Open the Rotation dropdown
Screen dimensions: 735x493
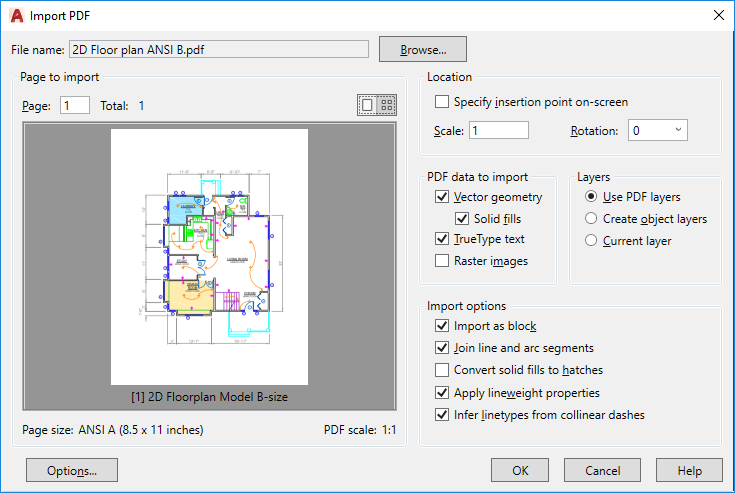pos(658,130)
